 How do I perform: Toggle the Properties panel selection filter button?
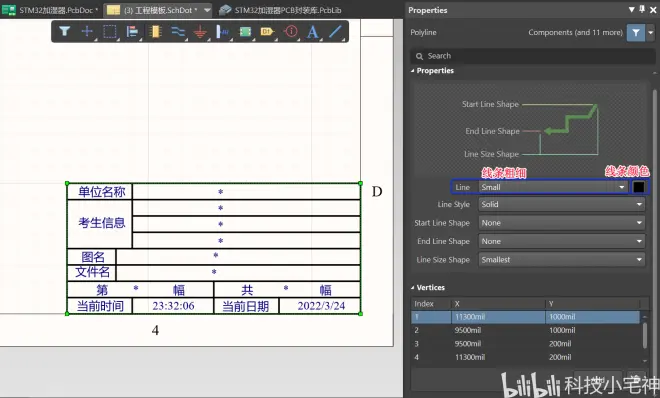coord(636,32)
